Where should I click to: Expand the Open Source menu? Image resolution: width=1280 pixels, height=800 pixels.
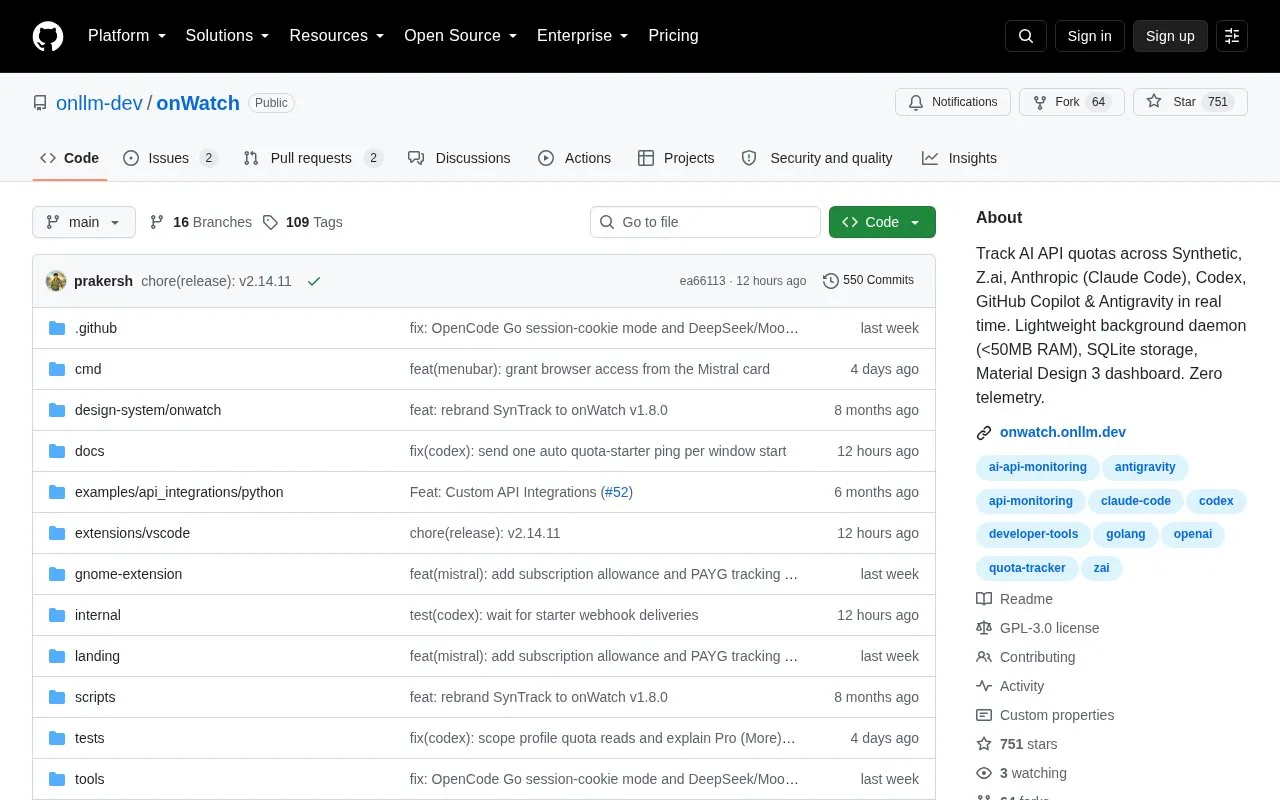click(x=460, y=36)
